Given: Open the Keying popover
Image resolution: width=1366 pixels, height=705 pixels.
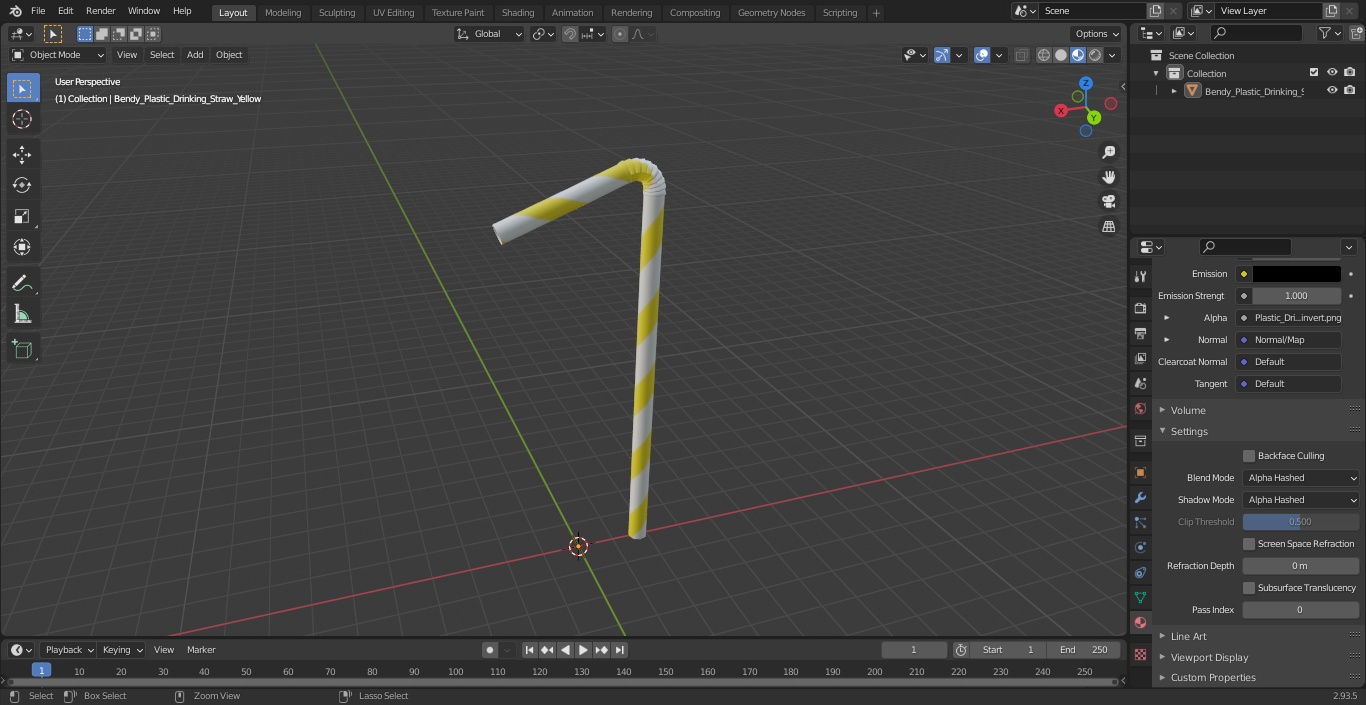Looking at the screenshot, I should pyautogui.click(x=123, y=650).
